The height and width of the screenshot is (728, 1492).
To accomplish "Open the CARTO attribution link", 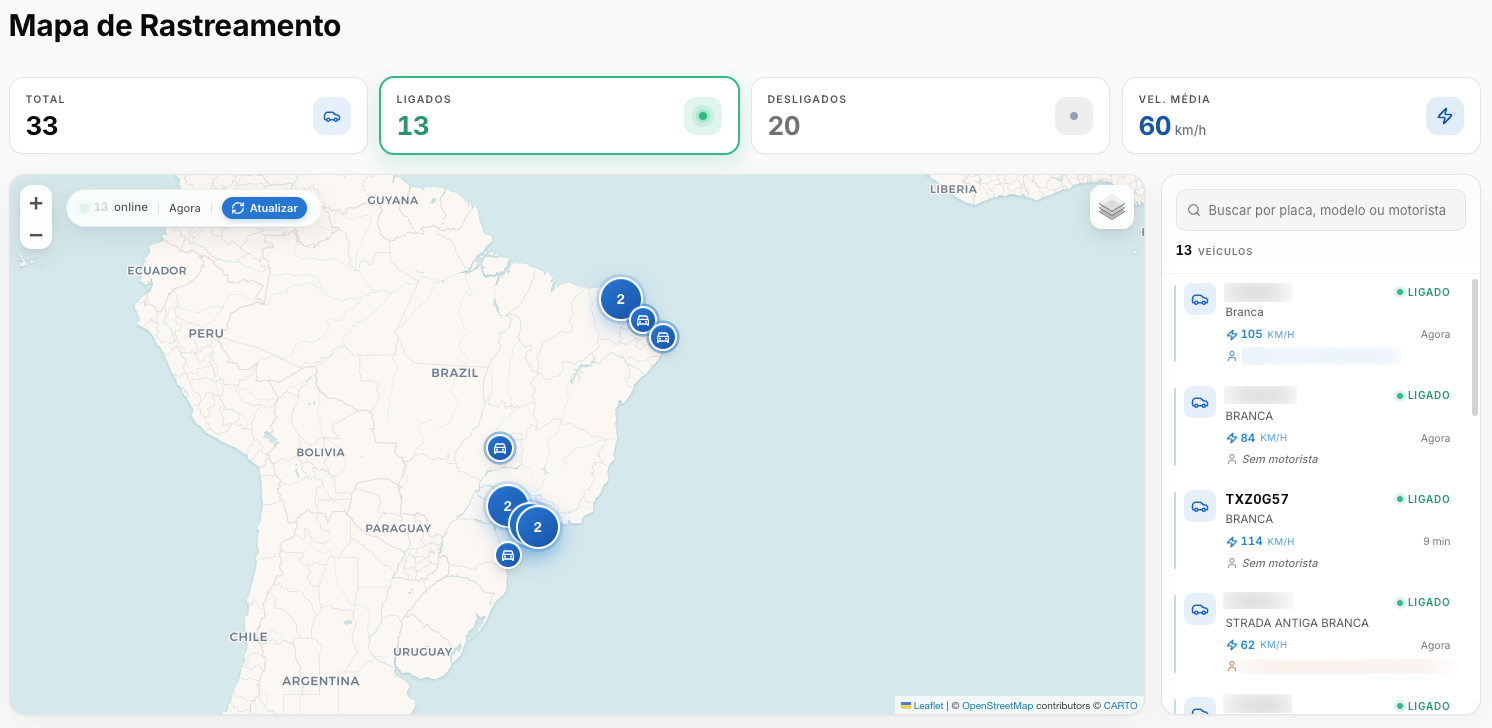I will click(1120, 706).
